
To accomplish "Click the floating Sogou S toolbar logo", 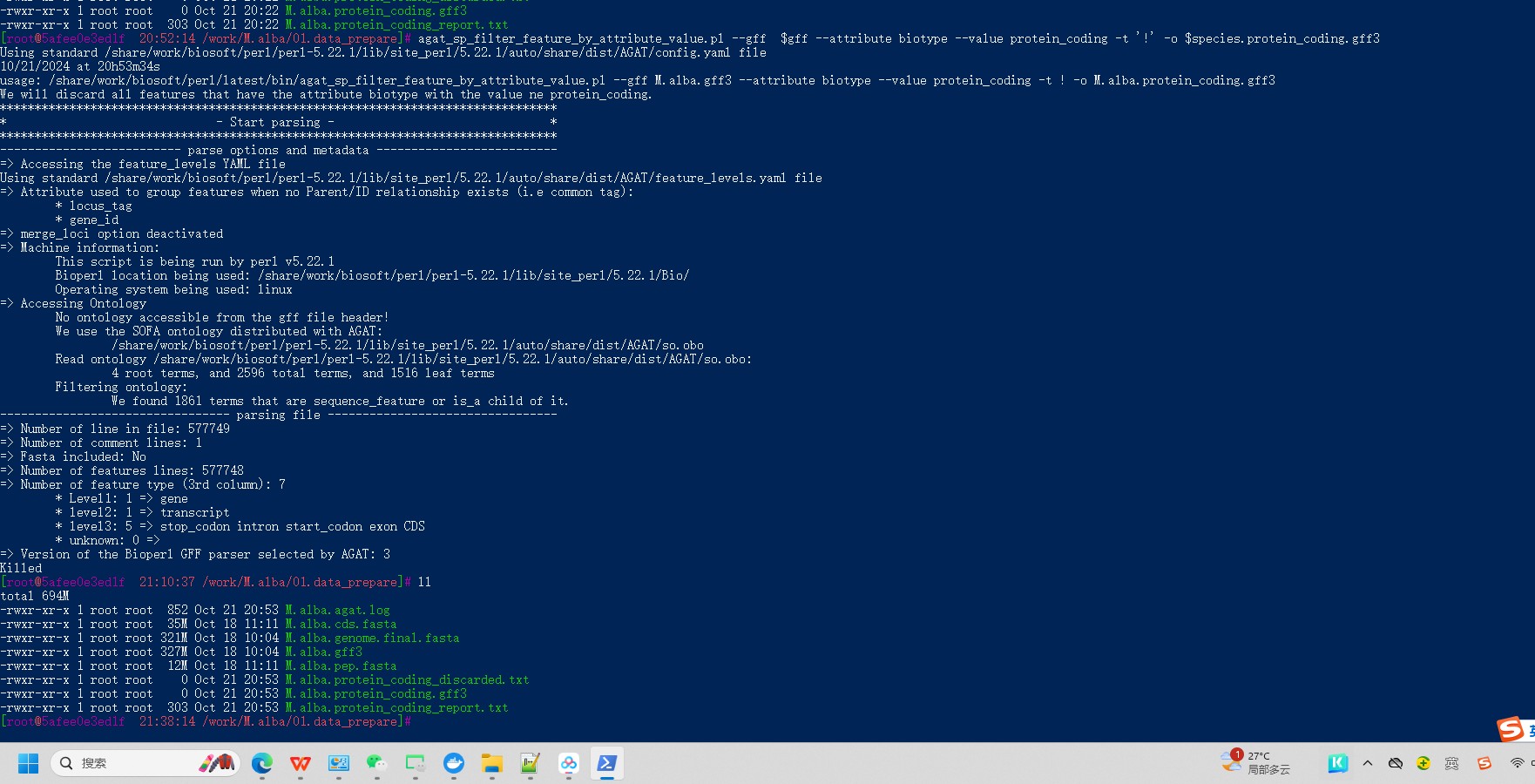I will [x=1511, y=729].
